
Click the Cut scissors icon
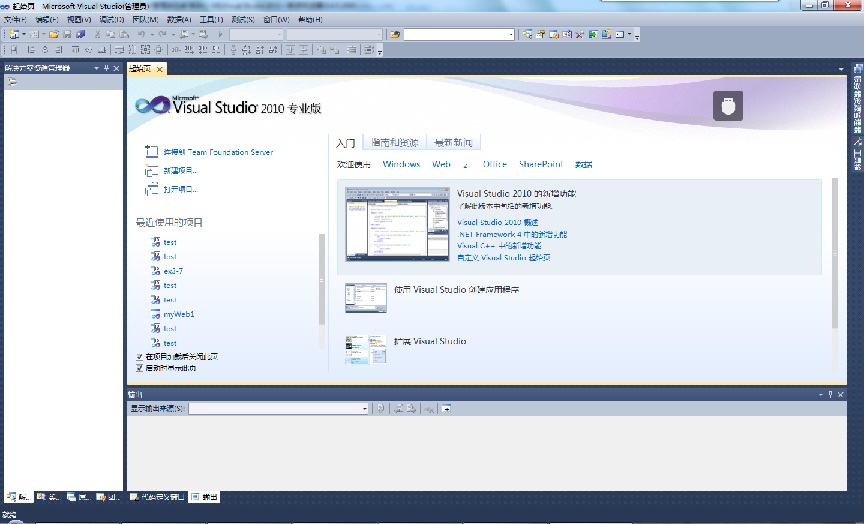pos(98,34)
